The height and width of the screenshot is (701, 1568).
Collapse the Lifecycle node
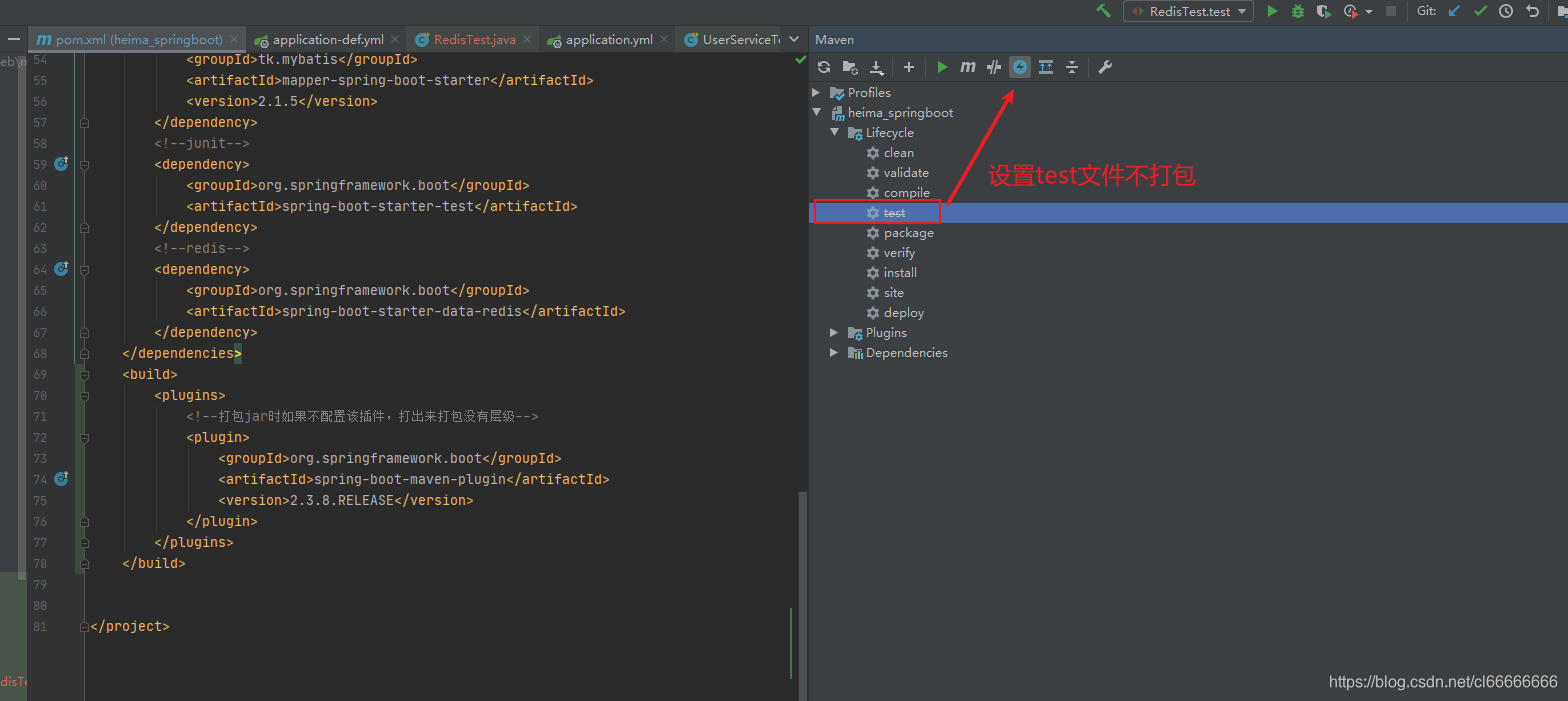click(835, 132)
